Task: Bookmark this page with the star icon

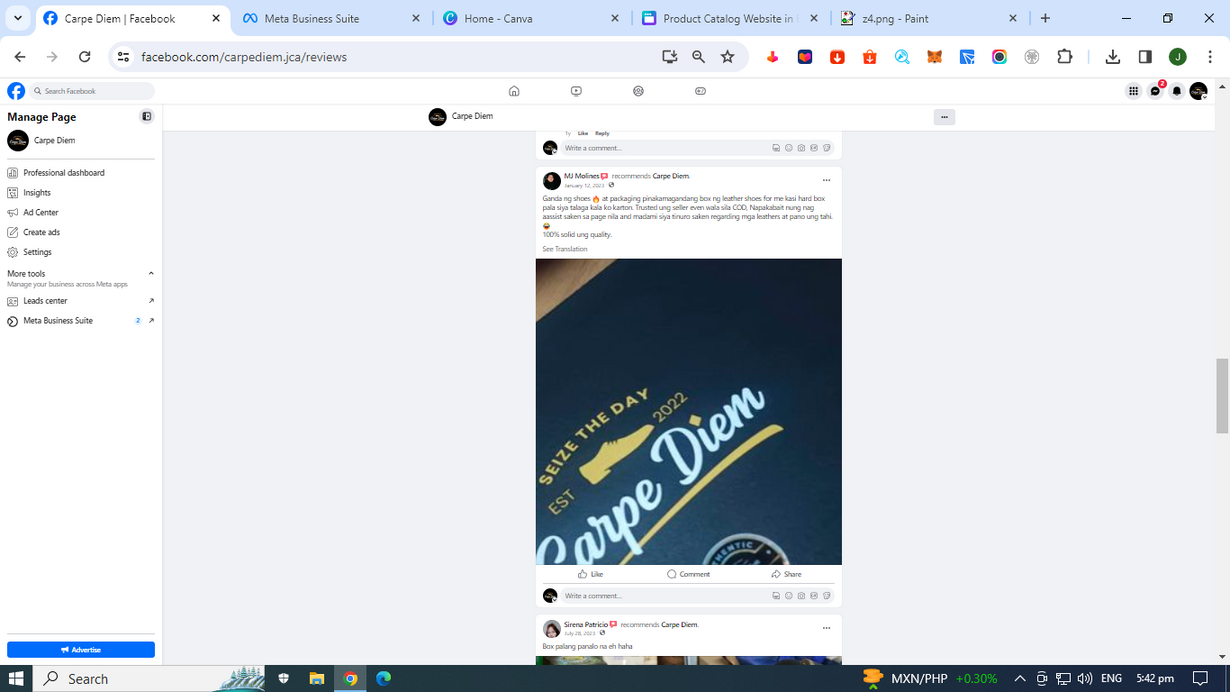Action: [728, 57]
